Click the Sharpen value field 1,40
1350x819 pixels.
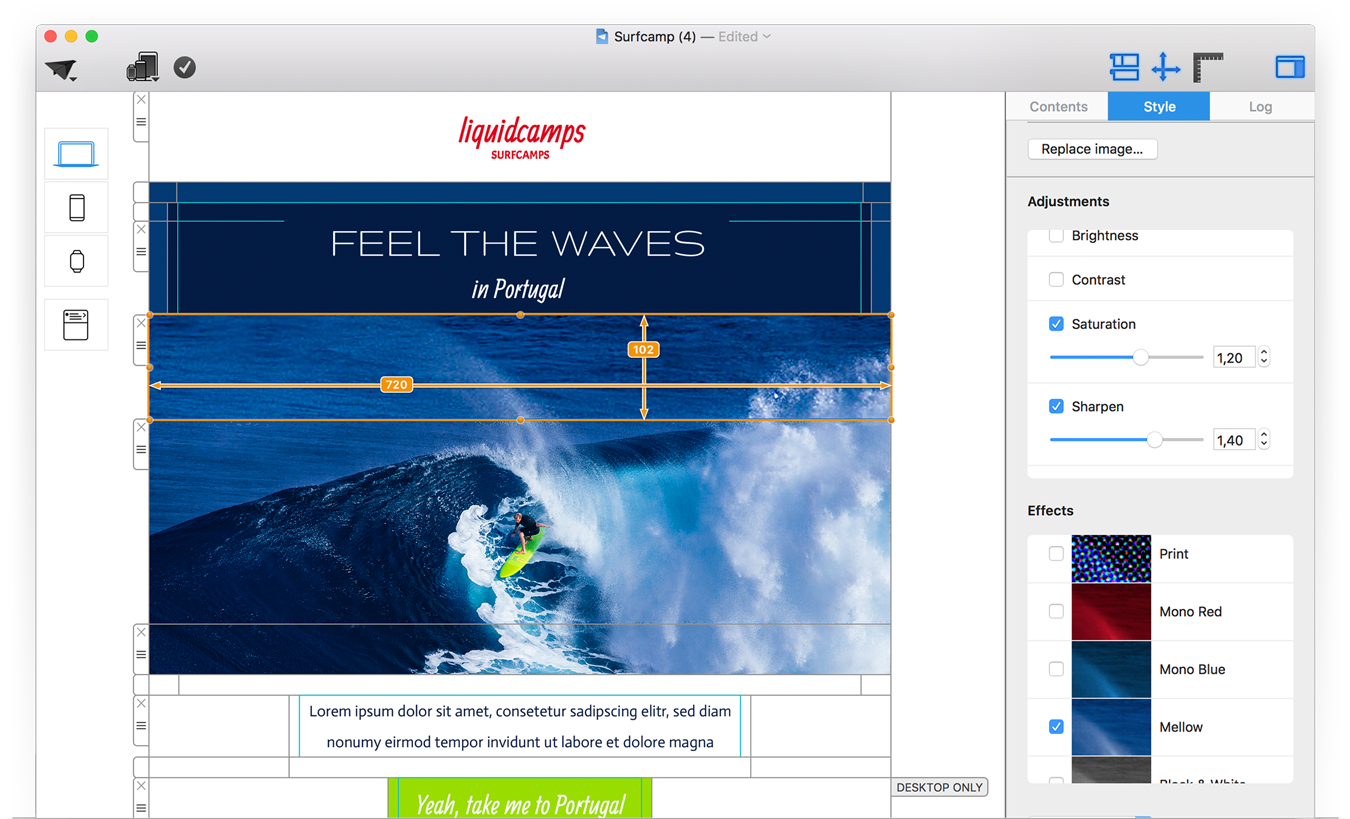[1234, 440]
